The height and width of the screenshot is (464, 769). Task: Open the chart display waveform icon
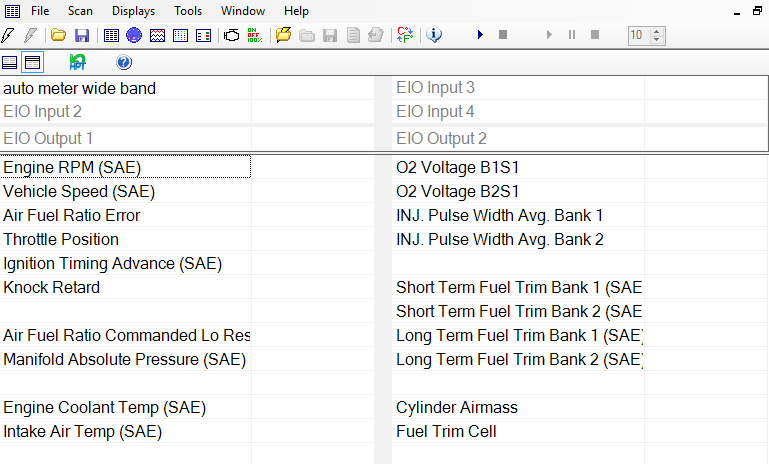pos(157,35)
